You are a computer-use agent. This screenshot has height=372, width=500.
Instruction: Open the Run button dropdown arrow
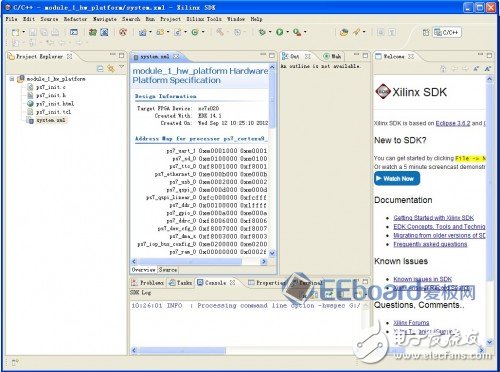[288, 32]
